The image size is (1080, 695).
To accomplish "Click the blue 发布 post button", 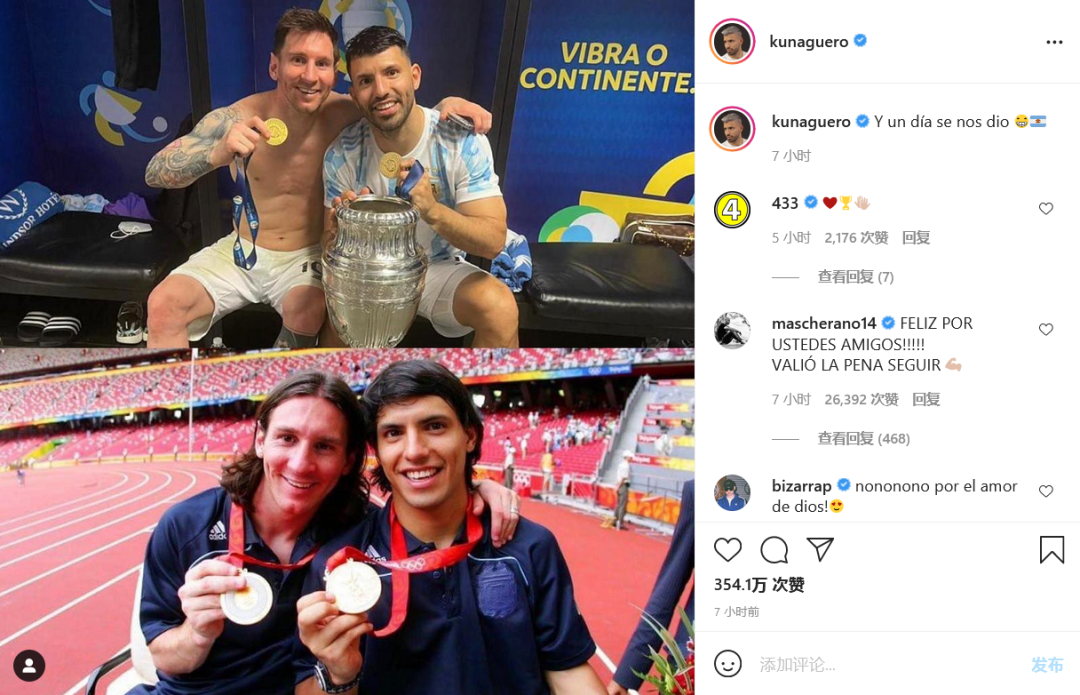I will (x=1047, y=665).
